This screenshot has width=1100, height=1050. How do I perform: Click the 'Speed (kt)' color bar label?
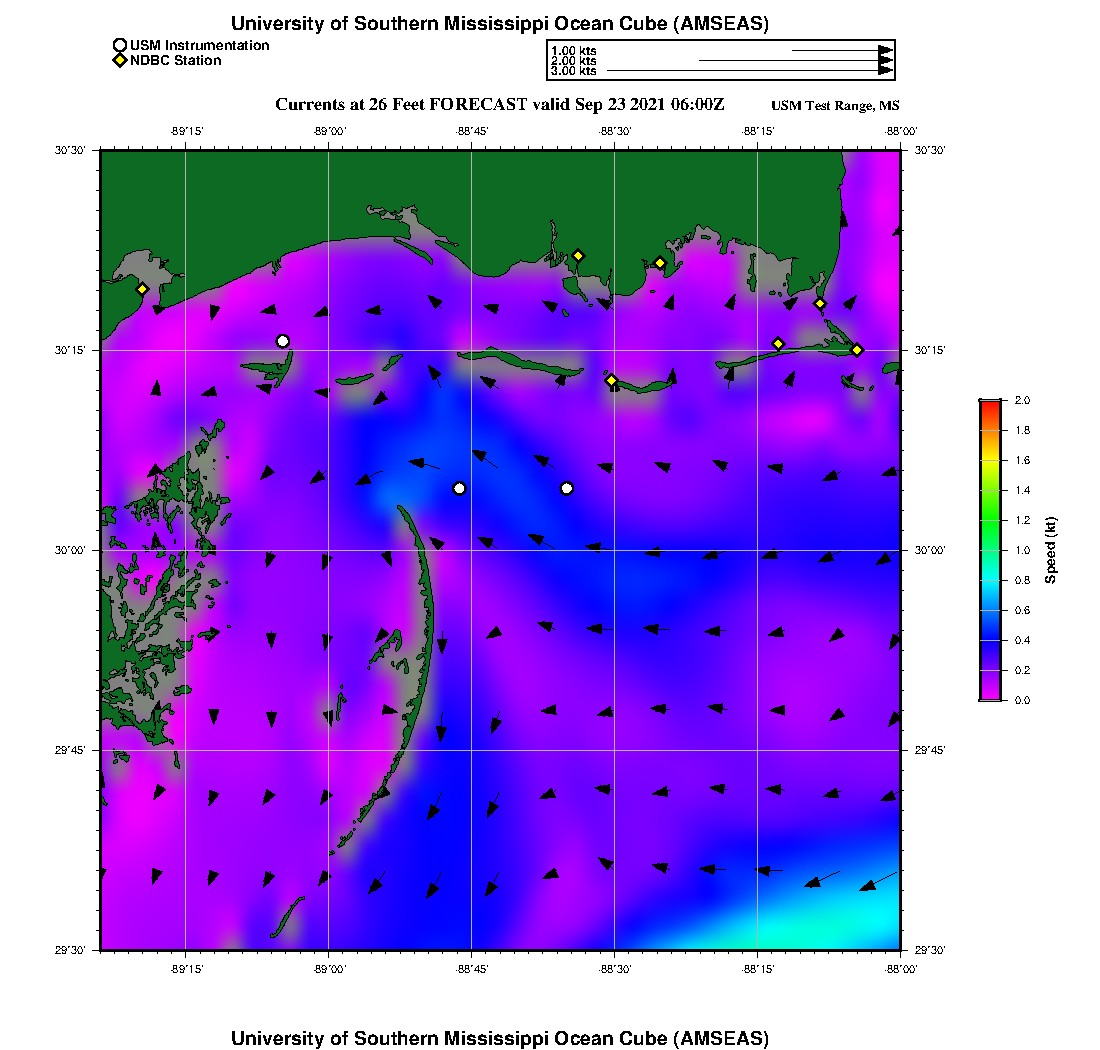pyautogui.click(x=1050, y=550)
